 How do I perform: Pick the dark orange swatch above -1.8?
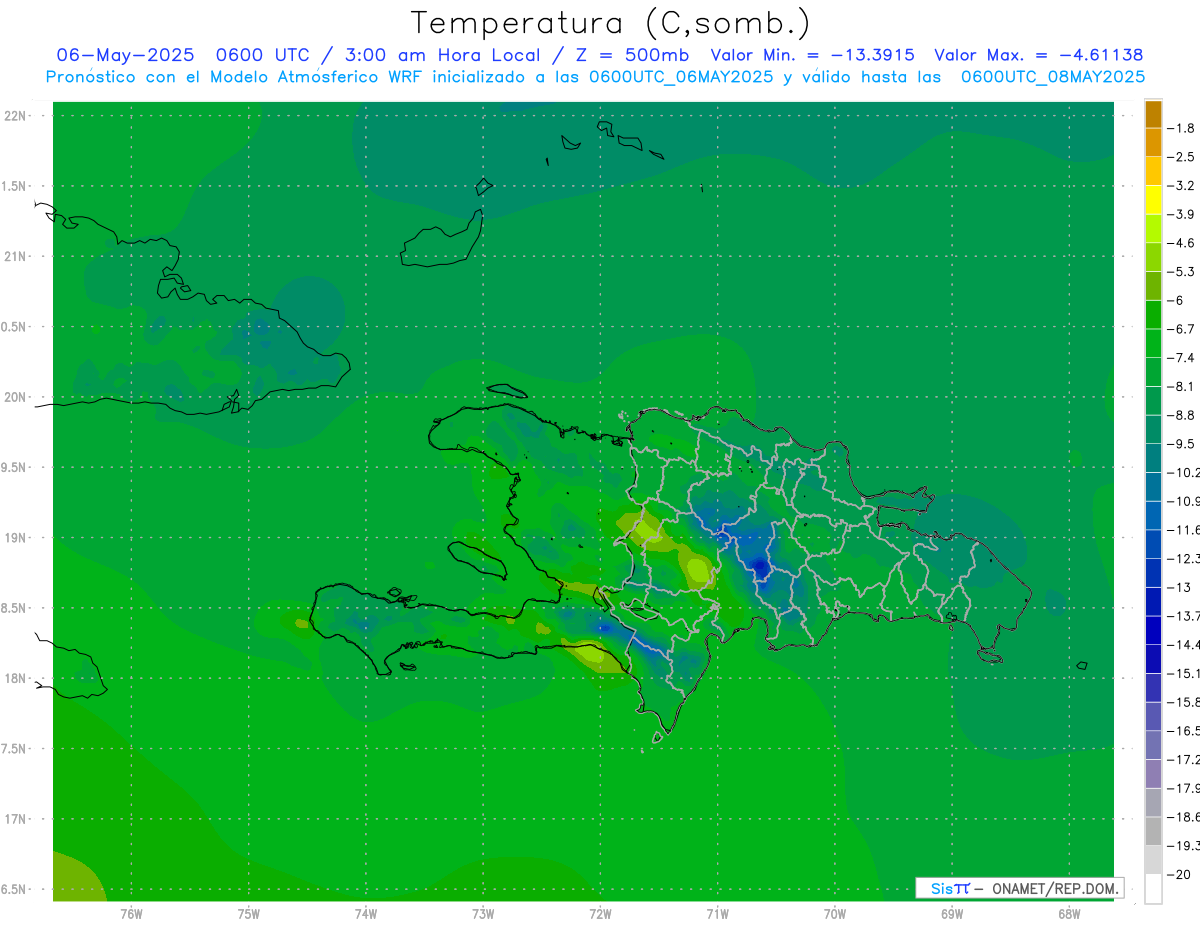pyautogui.click(x=1153, y=114)
